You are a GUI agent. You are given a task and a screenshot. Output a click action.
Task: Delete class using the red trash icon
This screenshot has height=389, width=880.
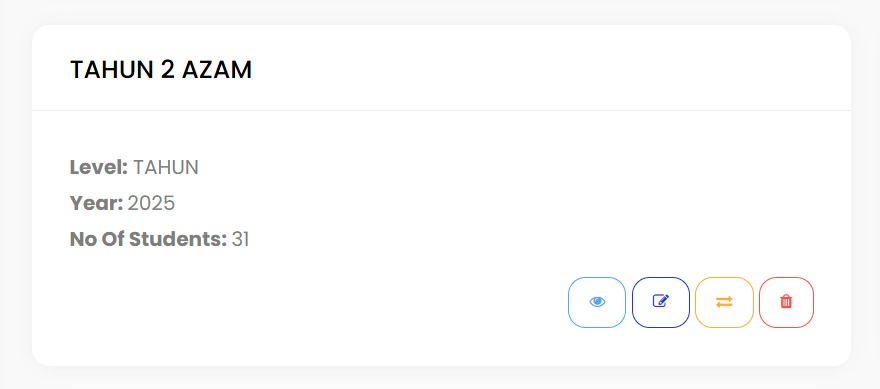[786, 302]
